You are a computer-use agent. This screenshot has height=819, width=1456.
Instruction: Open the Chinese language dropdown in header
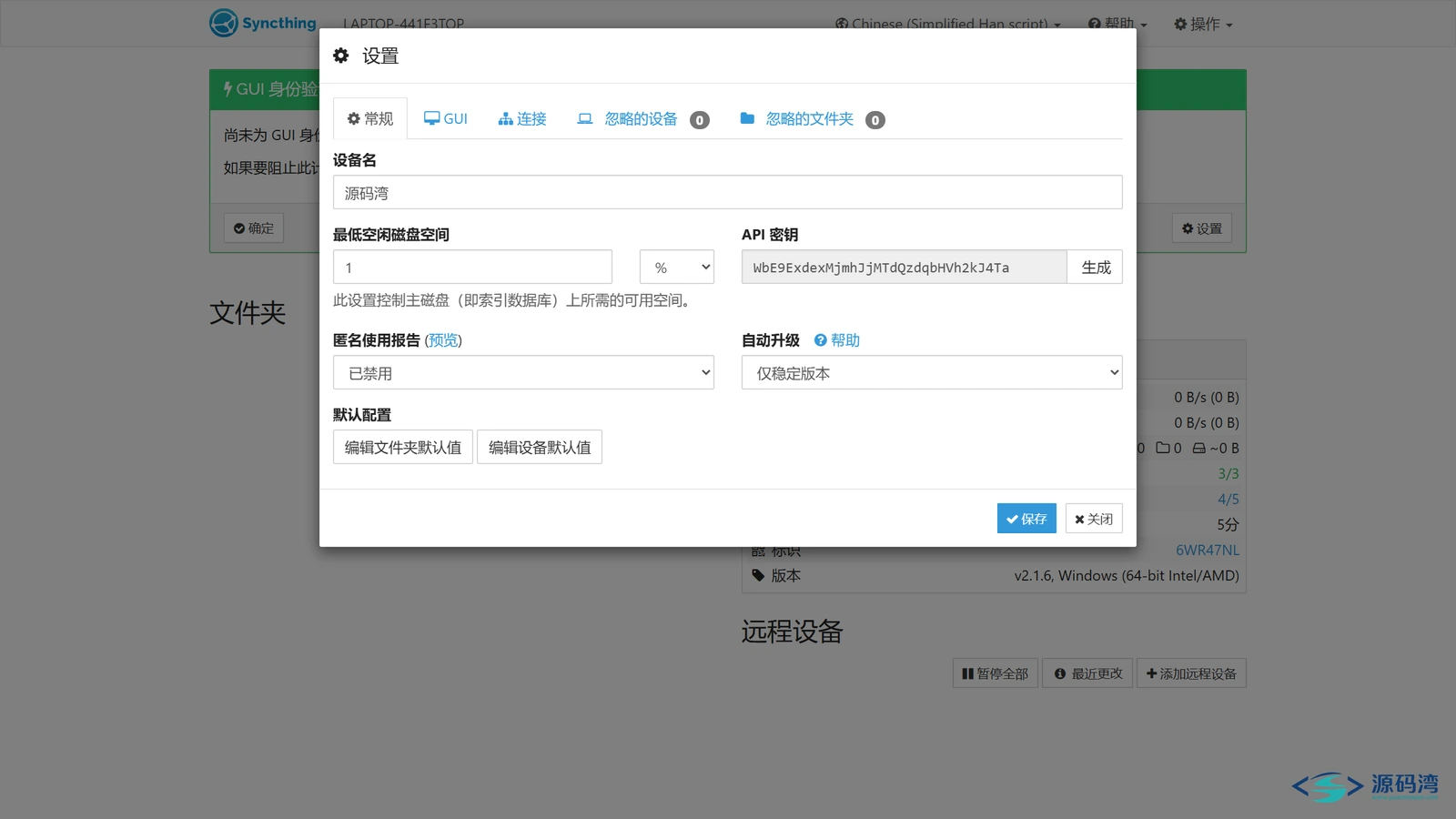948,24
